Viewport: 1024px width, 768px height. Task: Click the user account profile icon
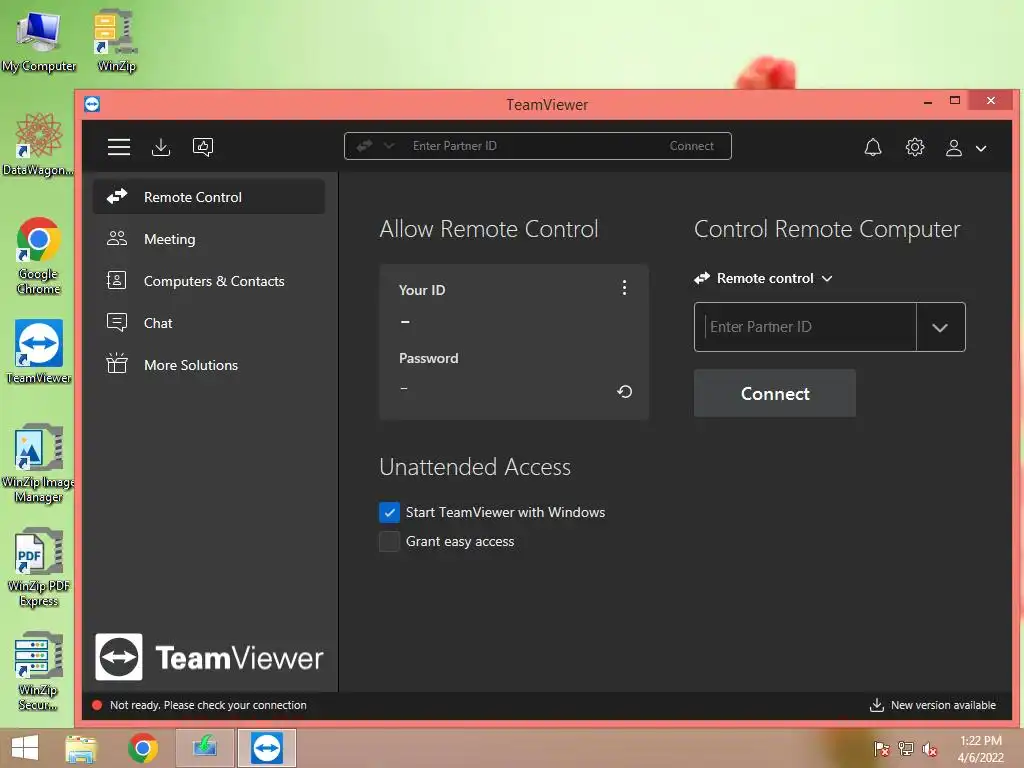coord(953,148)
